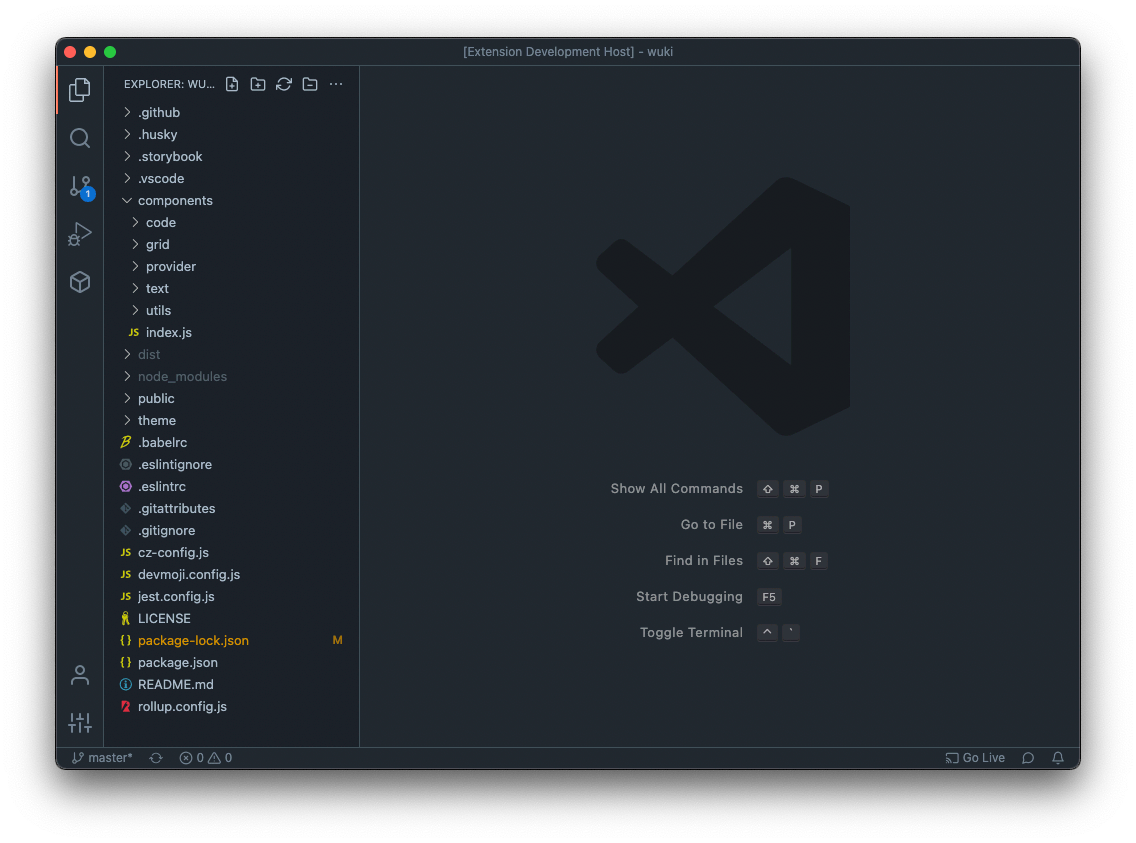The image size is (1136, 843).
Task: Open the notifications bell
Action: point(1058,758)
